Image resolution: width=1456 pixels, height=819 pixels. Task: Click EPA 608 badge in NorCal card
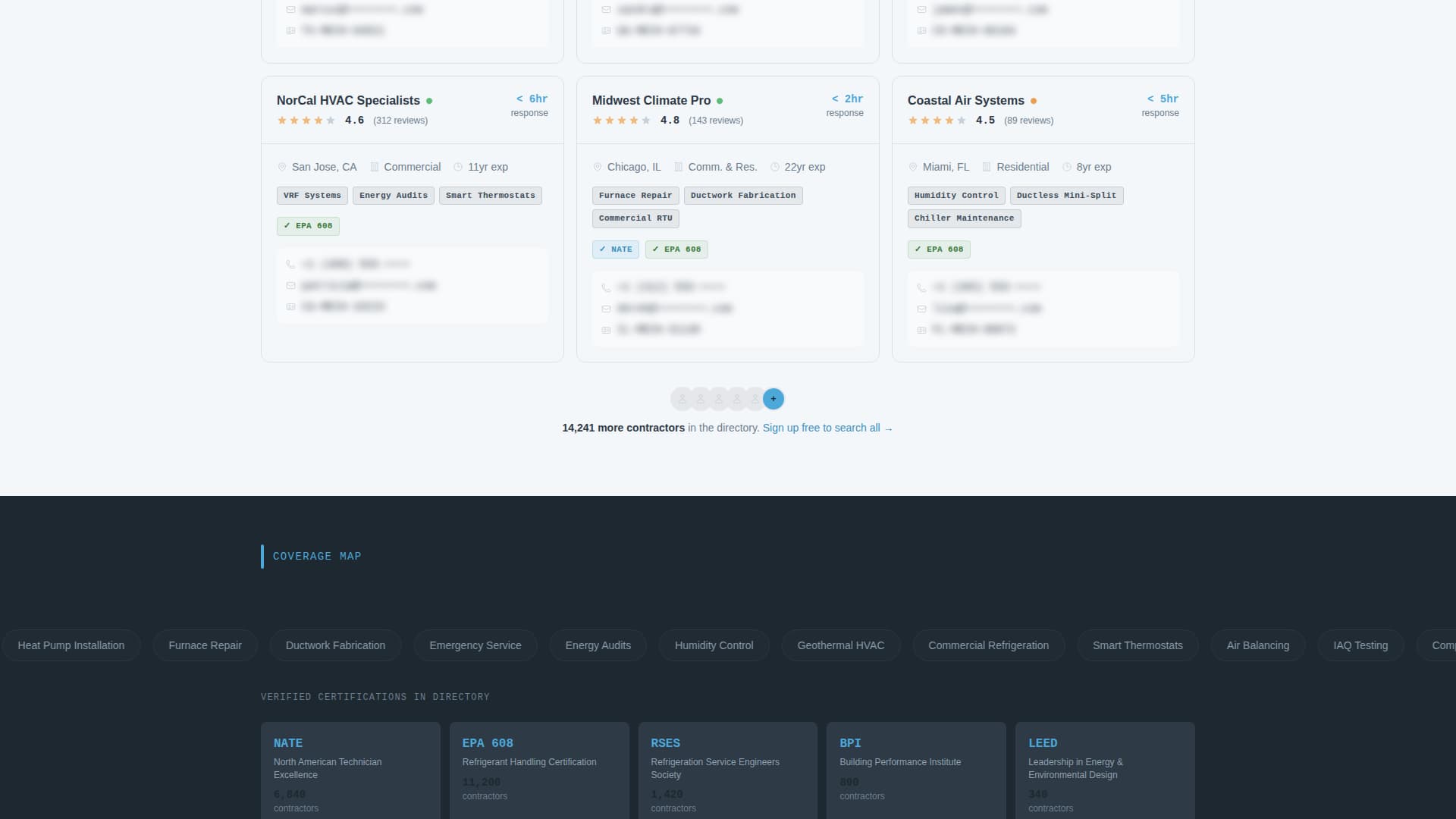[308, 226]
